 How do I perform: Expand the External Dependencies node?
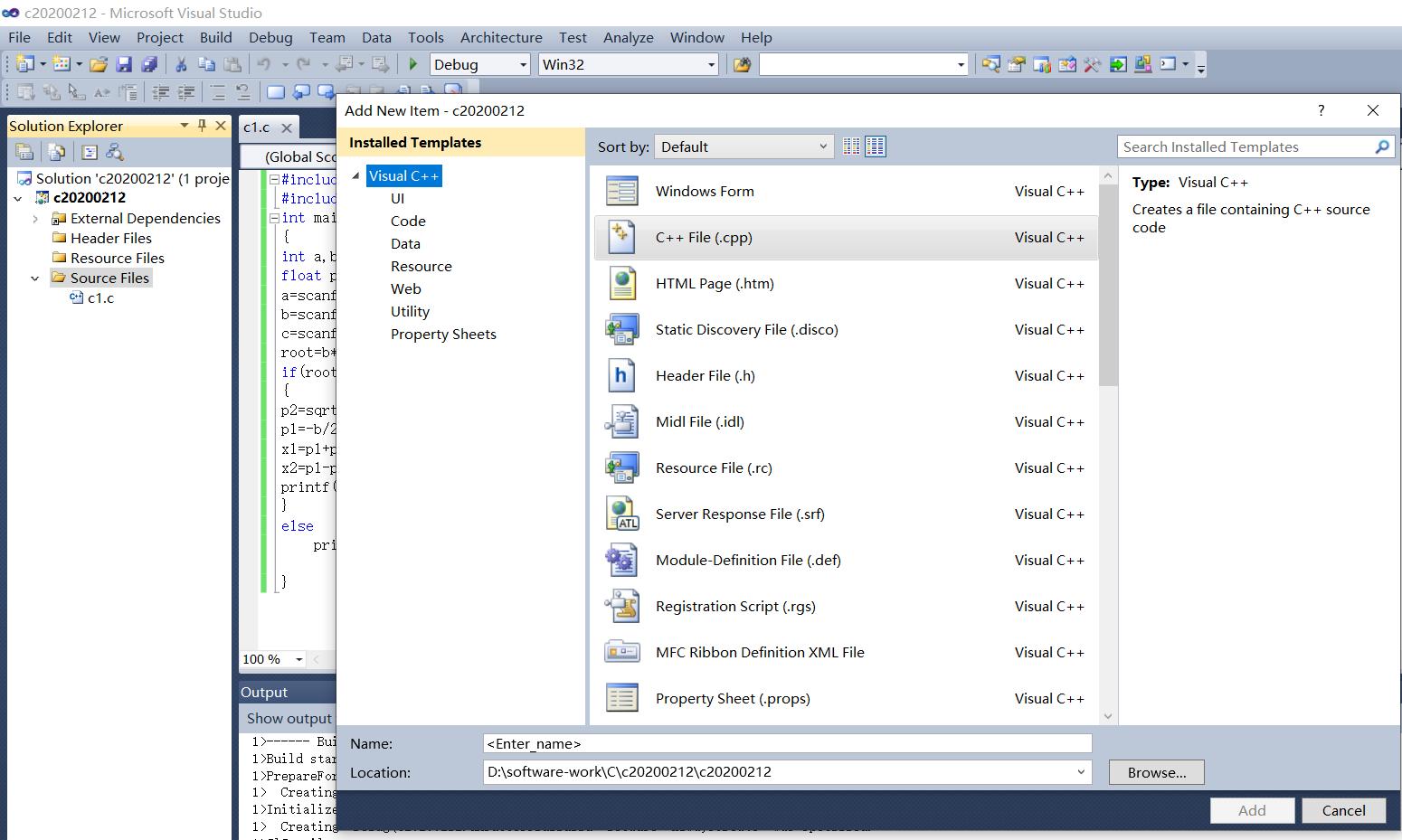click(35, 218)
